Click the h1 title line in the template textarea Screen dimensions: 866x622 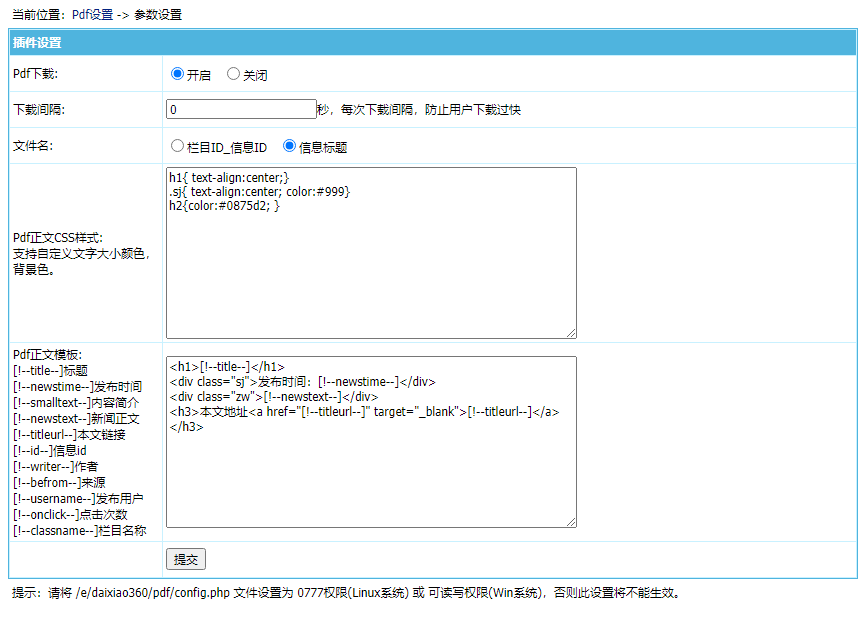tap(227, 367)
